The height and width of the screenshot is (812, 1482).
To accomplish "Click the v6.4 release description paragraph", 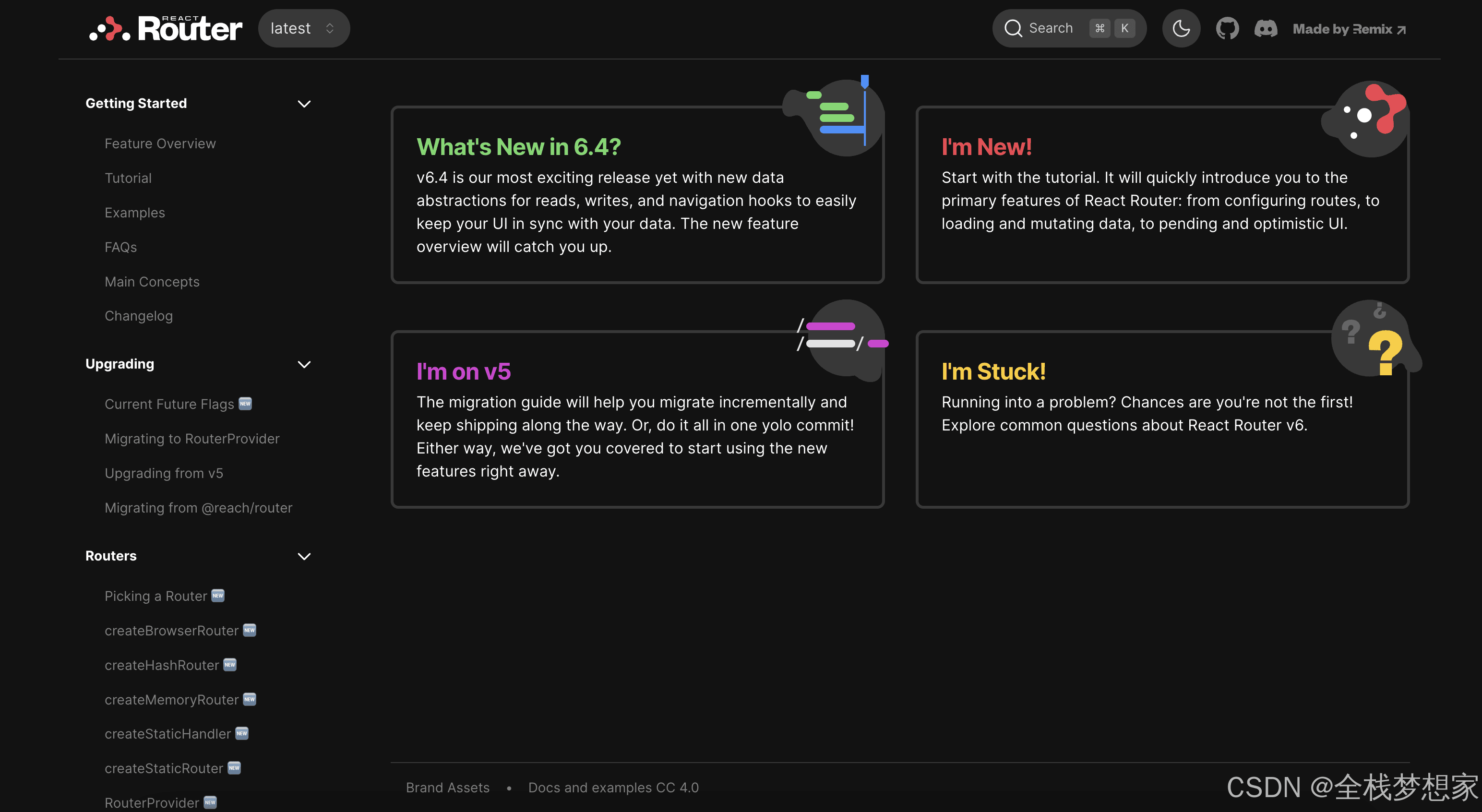I will [x=636, y=212].
